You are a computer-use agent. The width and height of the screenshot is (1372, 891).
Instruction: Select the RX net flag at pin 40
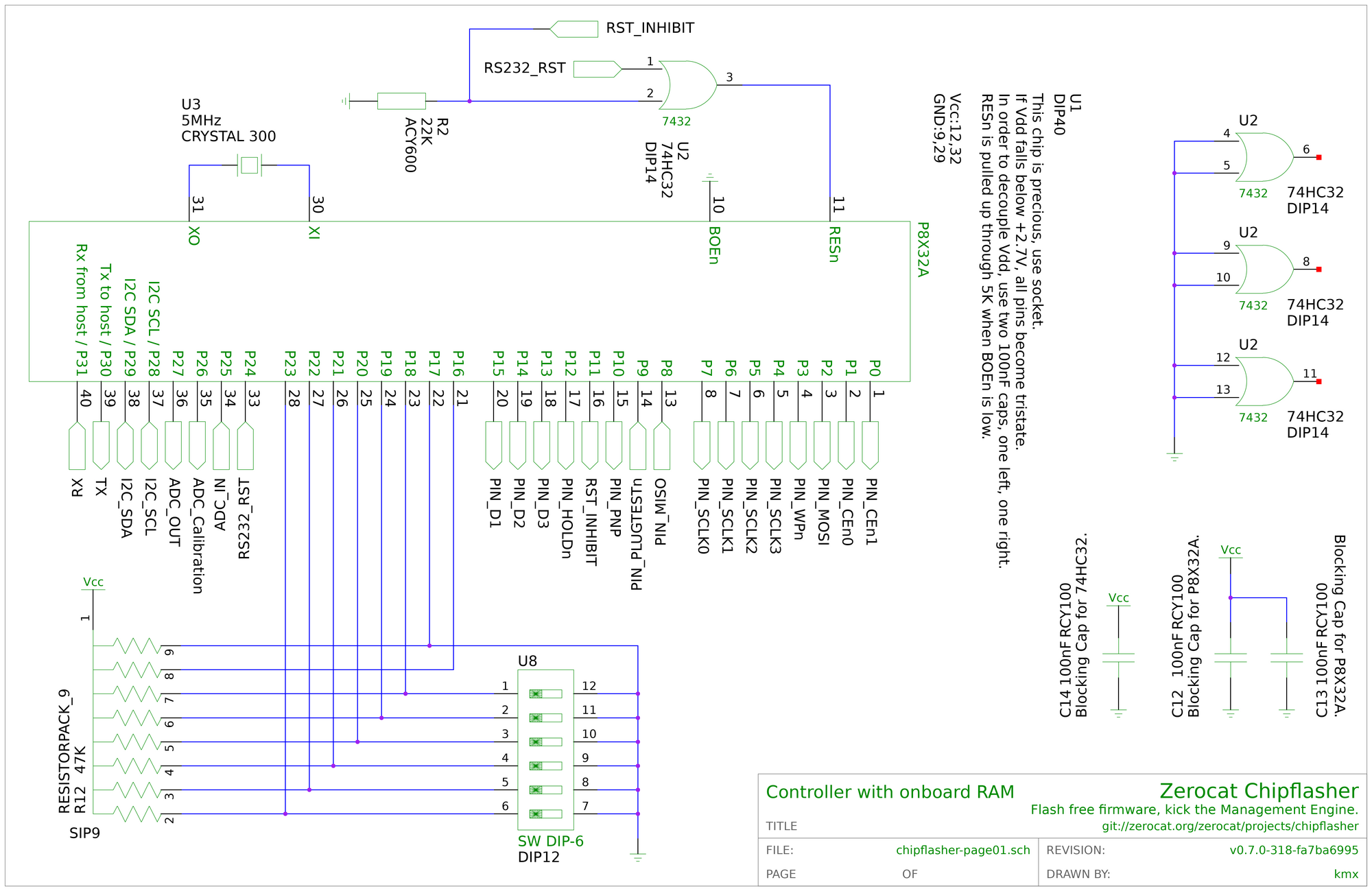(78, 446)
